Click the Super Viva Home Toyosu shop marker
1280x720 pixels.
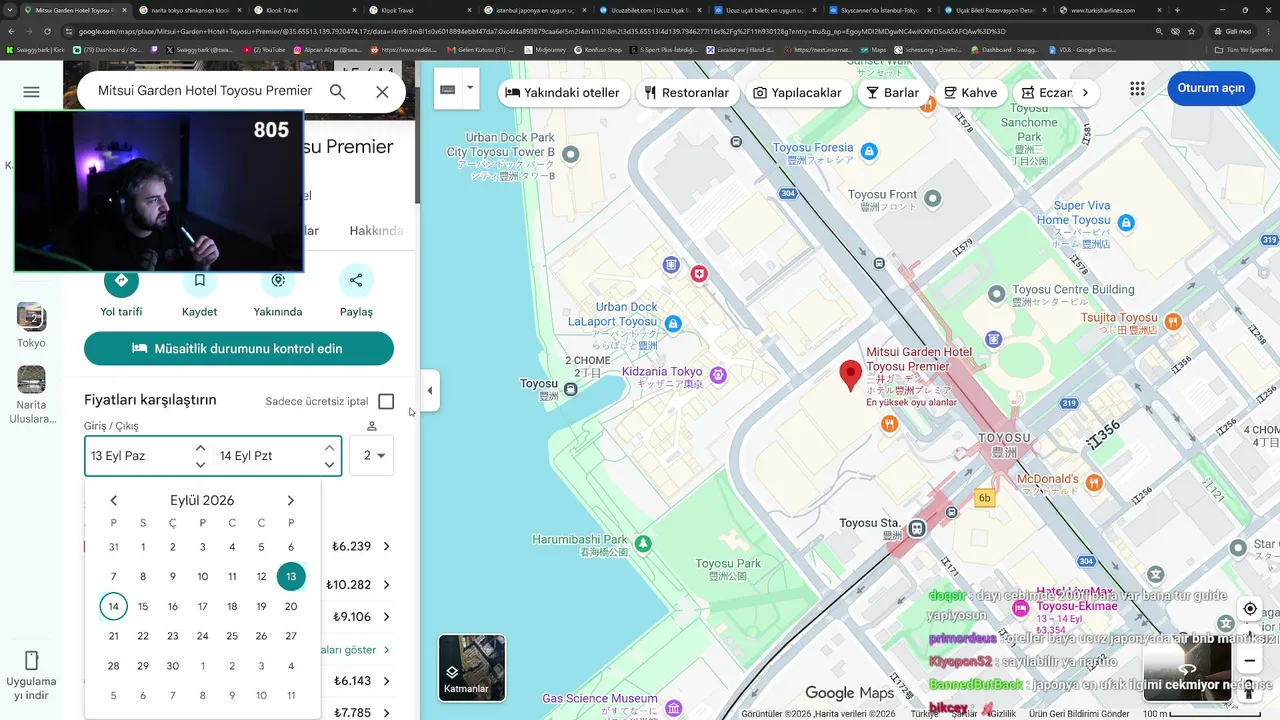pyautogui.click(x=1126, y=222)
